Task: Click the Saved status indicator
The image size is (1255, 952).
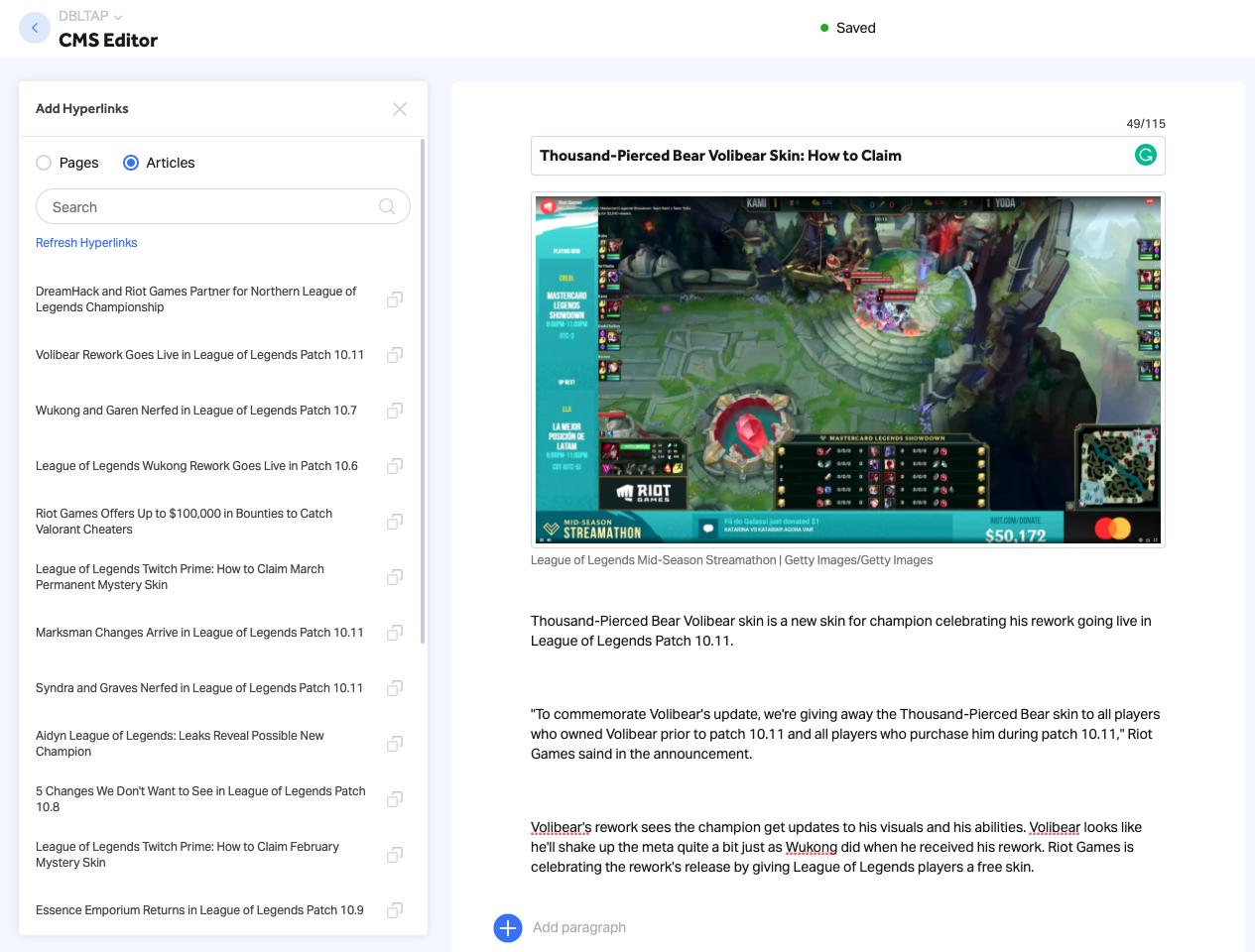Action: [848, 28]
